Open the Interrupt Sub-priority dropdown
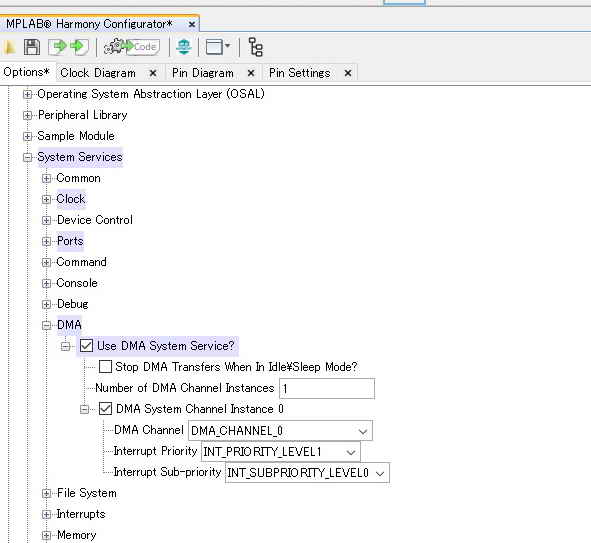 click(x=307, y=473)
